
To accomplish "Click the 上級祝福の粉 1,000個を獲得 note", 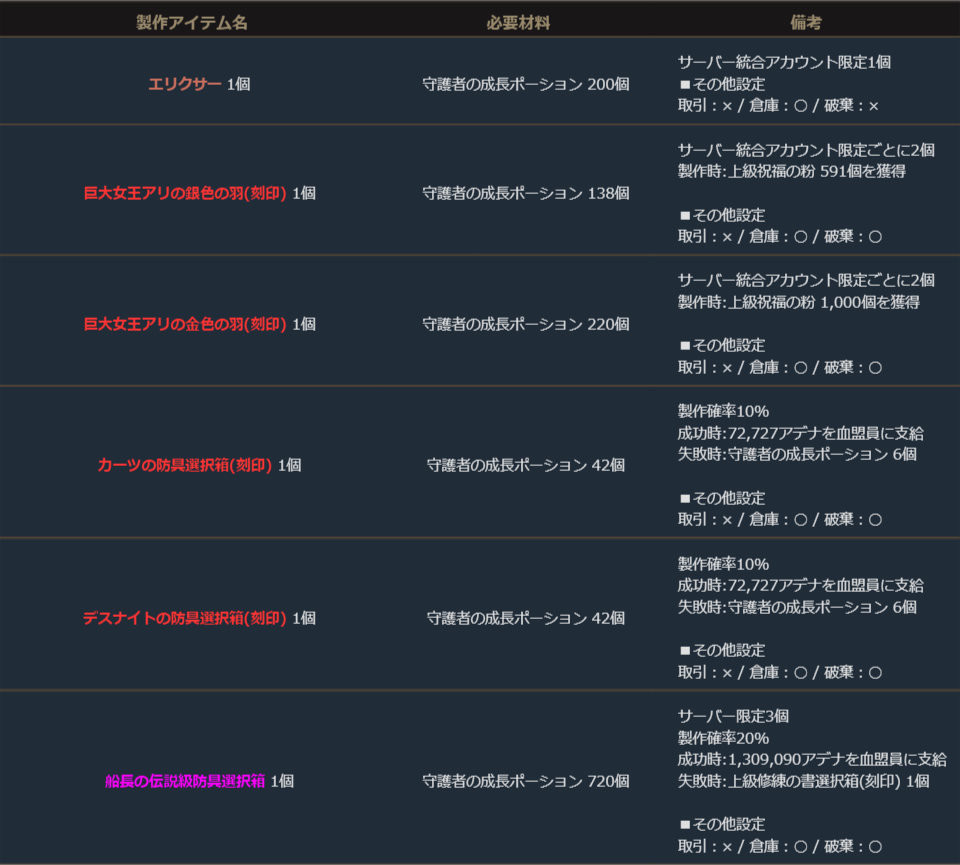I will [798, 302].
